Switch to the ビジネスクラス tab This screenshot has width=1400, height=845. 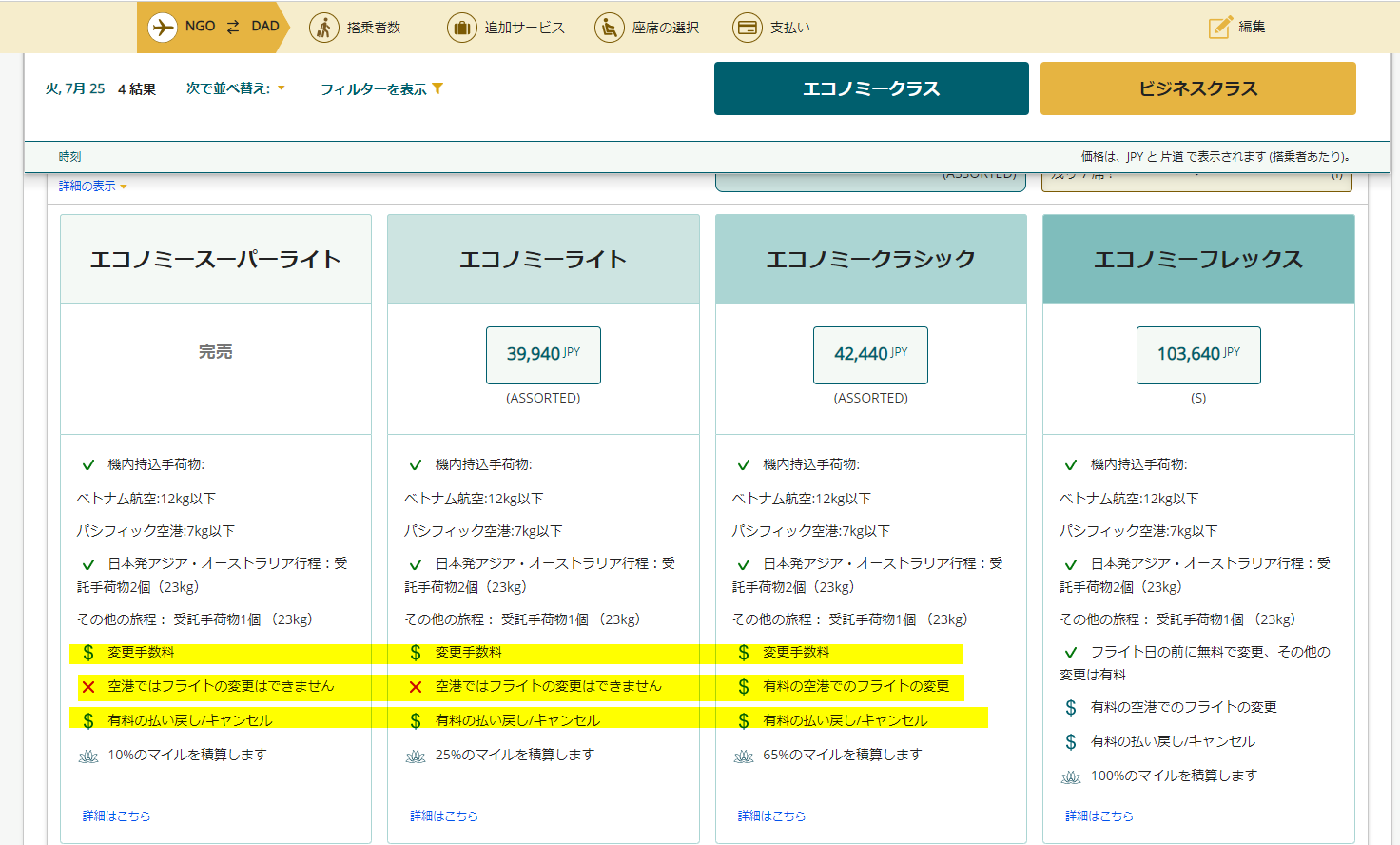(x=1197, y=88)
